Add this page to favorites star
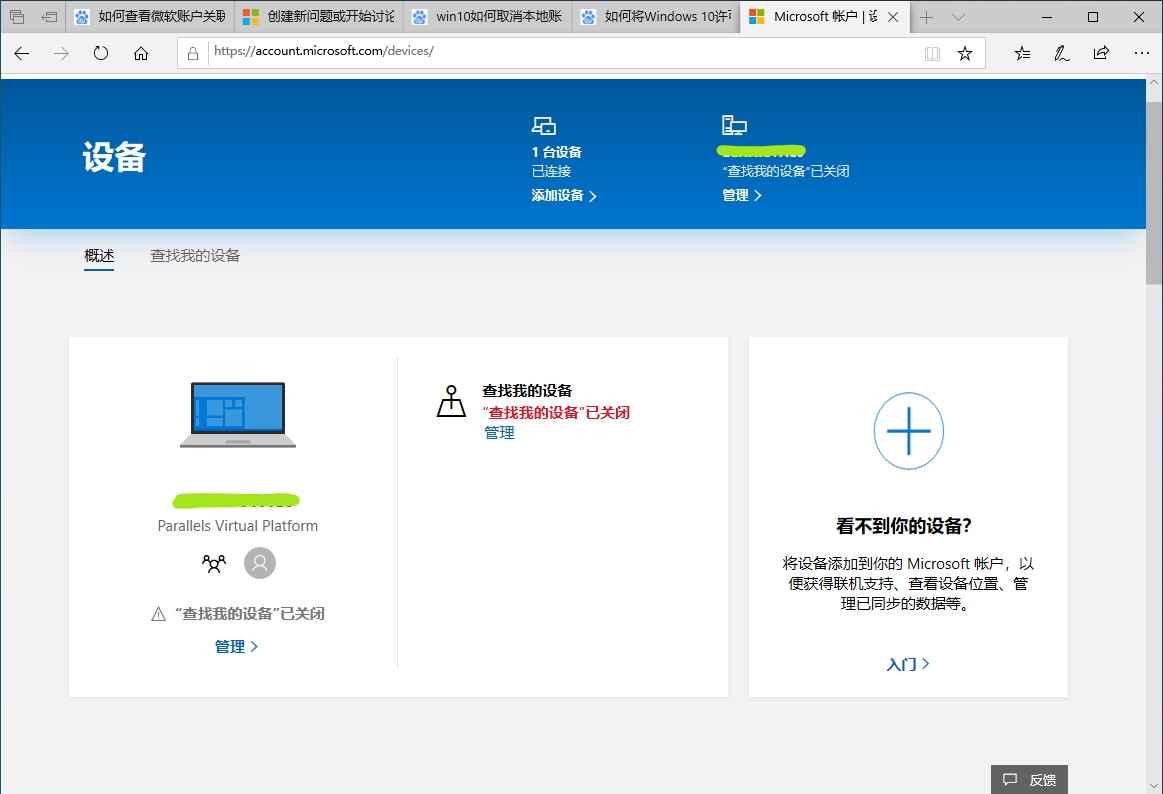Screen dimensions: 1163x794 click(x=964, y=53)
